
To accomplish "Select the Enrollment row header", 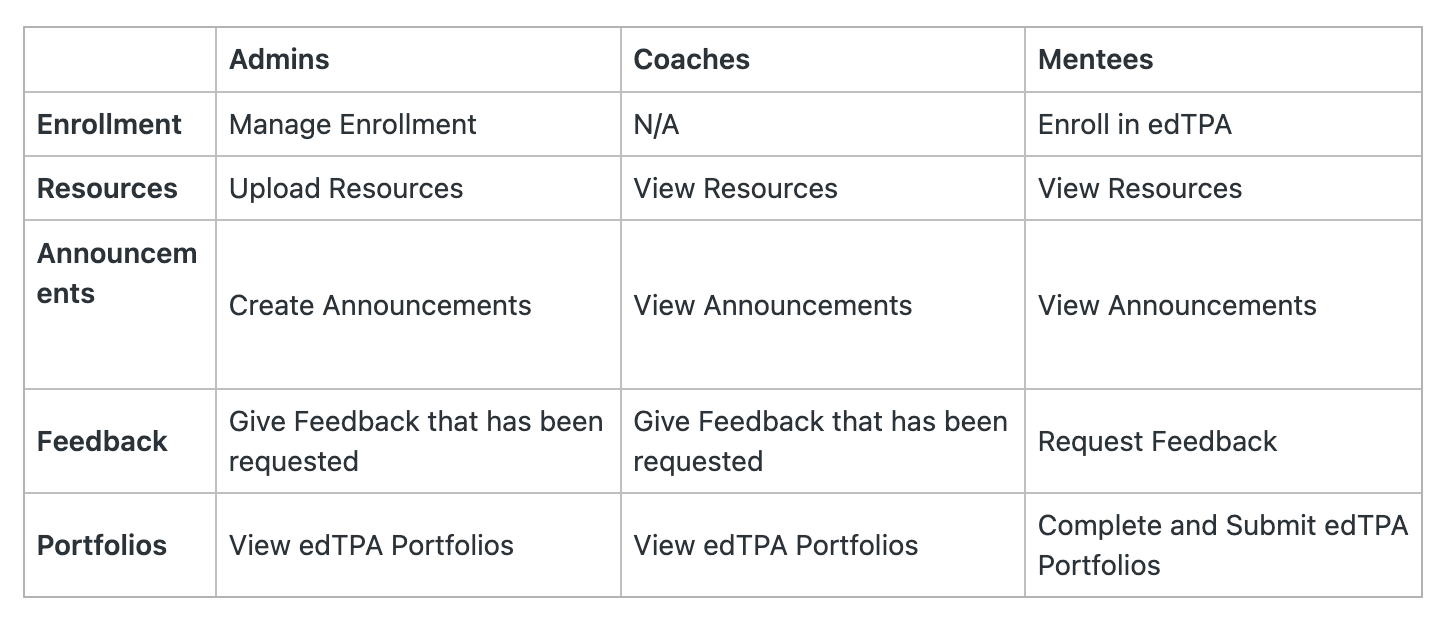I will (109, 125).
